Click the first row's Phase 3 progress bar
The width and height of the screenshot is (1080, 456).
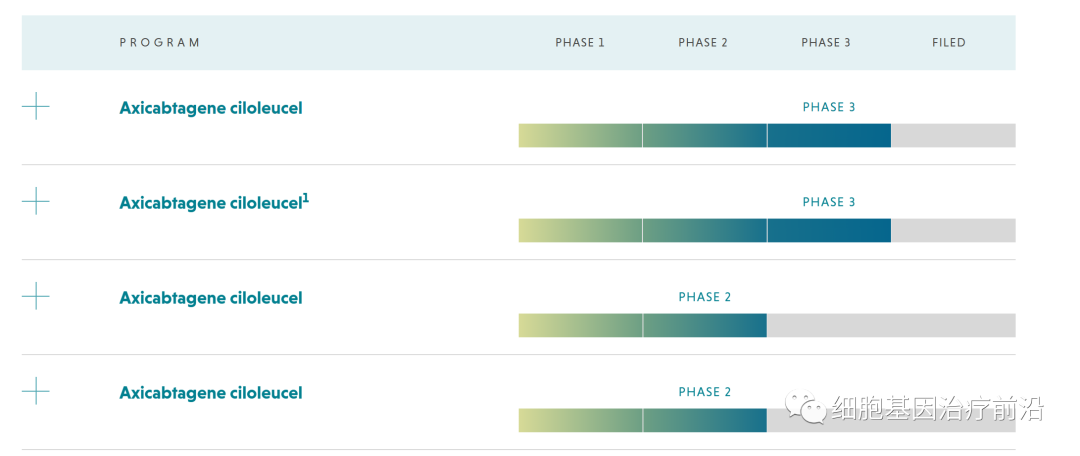tap(704, 136)
